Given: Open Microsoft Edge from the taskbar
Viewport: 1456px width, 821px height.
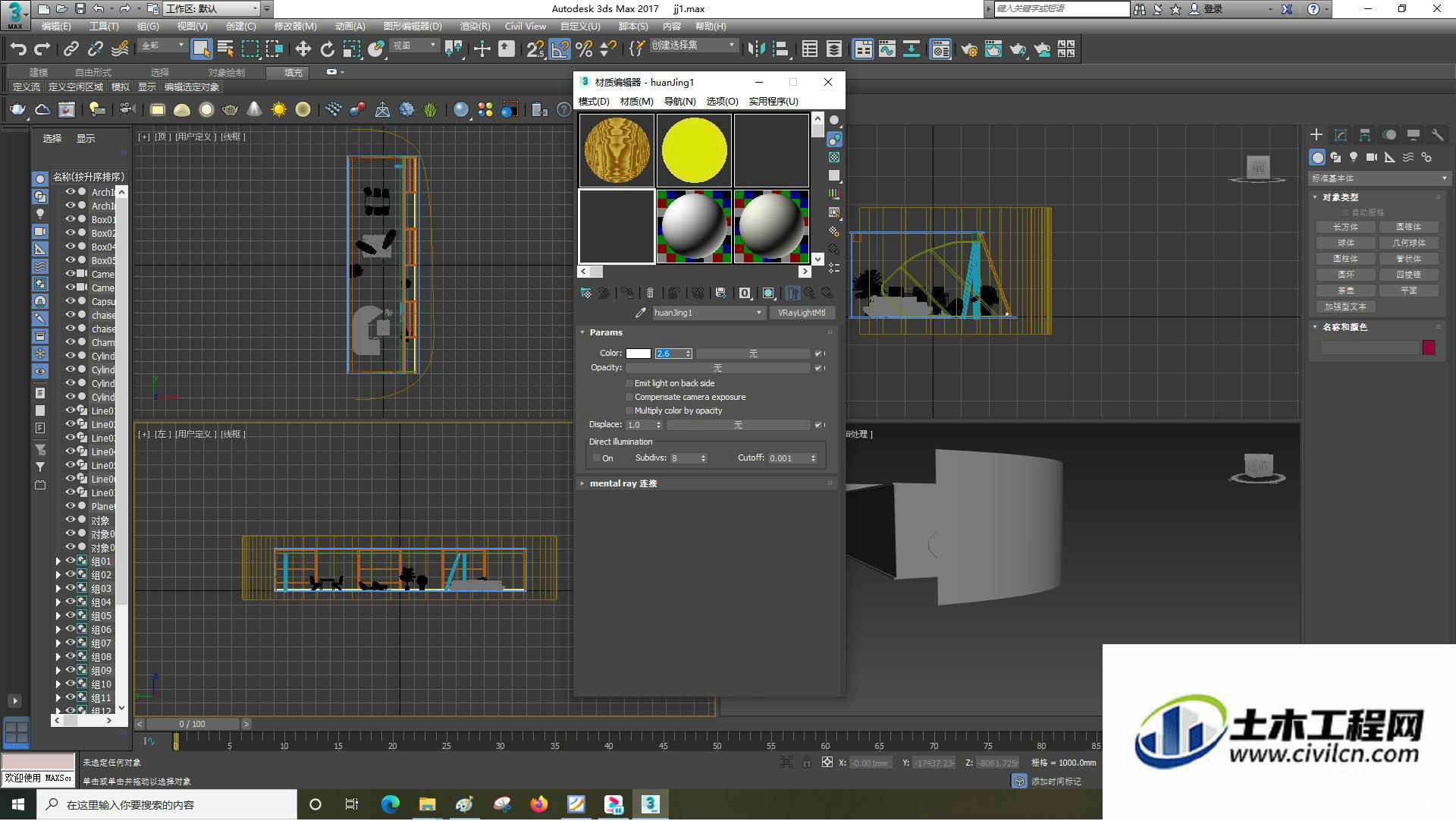Looking at the screenshot, I should click(390, 804).
